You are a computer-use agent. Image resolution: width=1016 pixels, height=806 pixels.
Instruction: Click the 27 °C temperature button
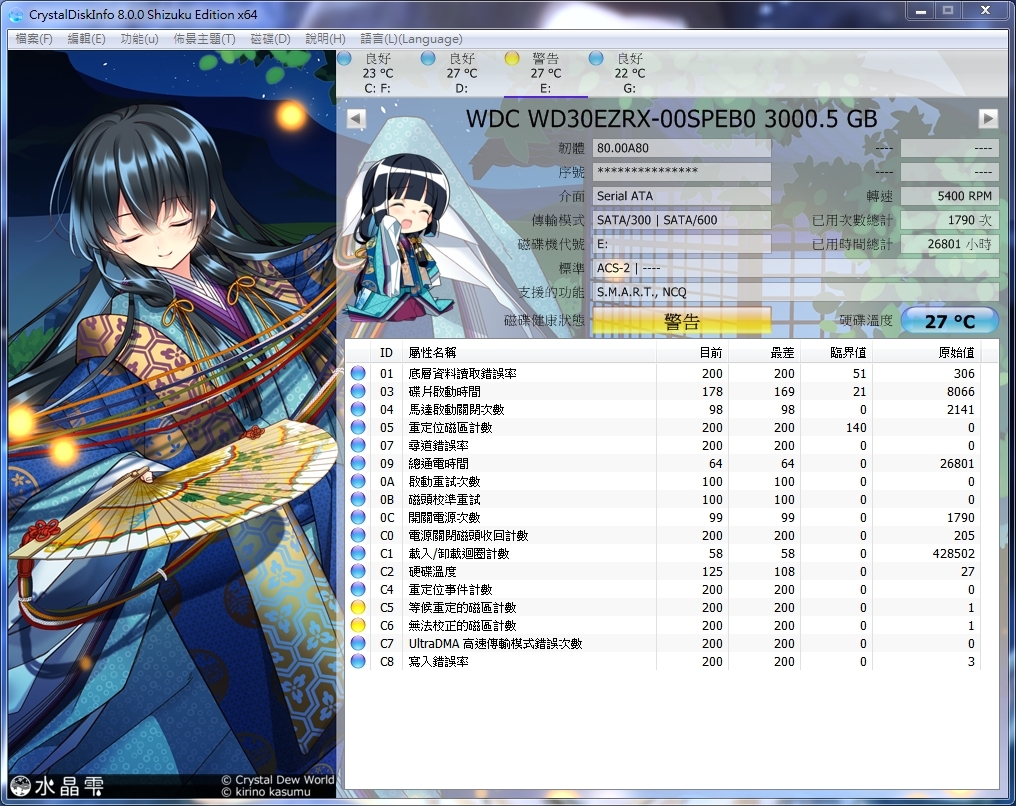[x=950, y=321]
